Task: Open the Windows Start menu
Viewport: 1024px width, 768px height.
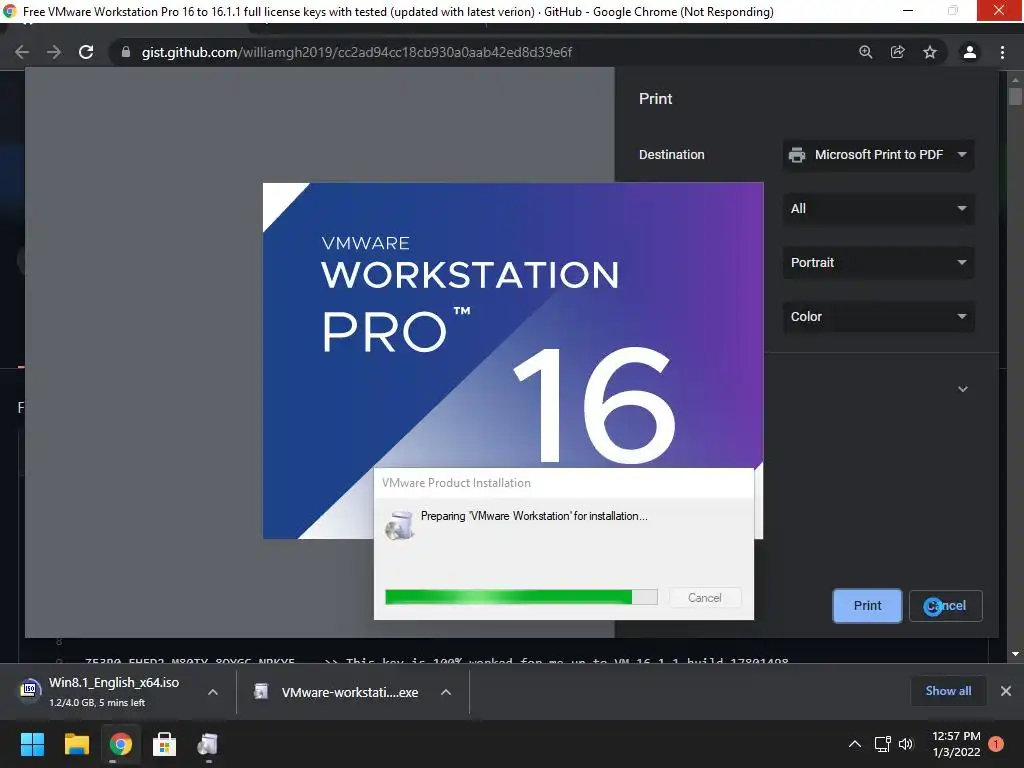Action: pos(32,744)
